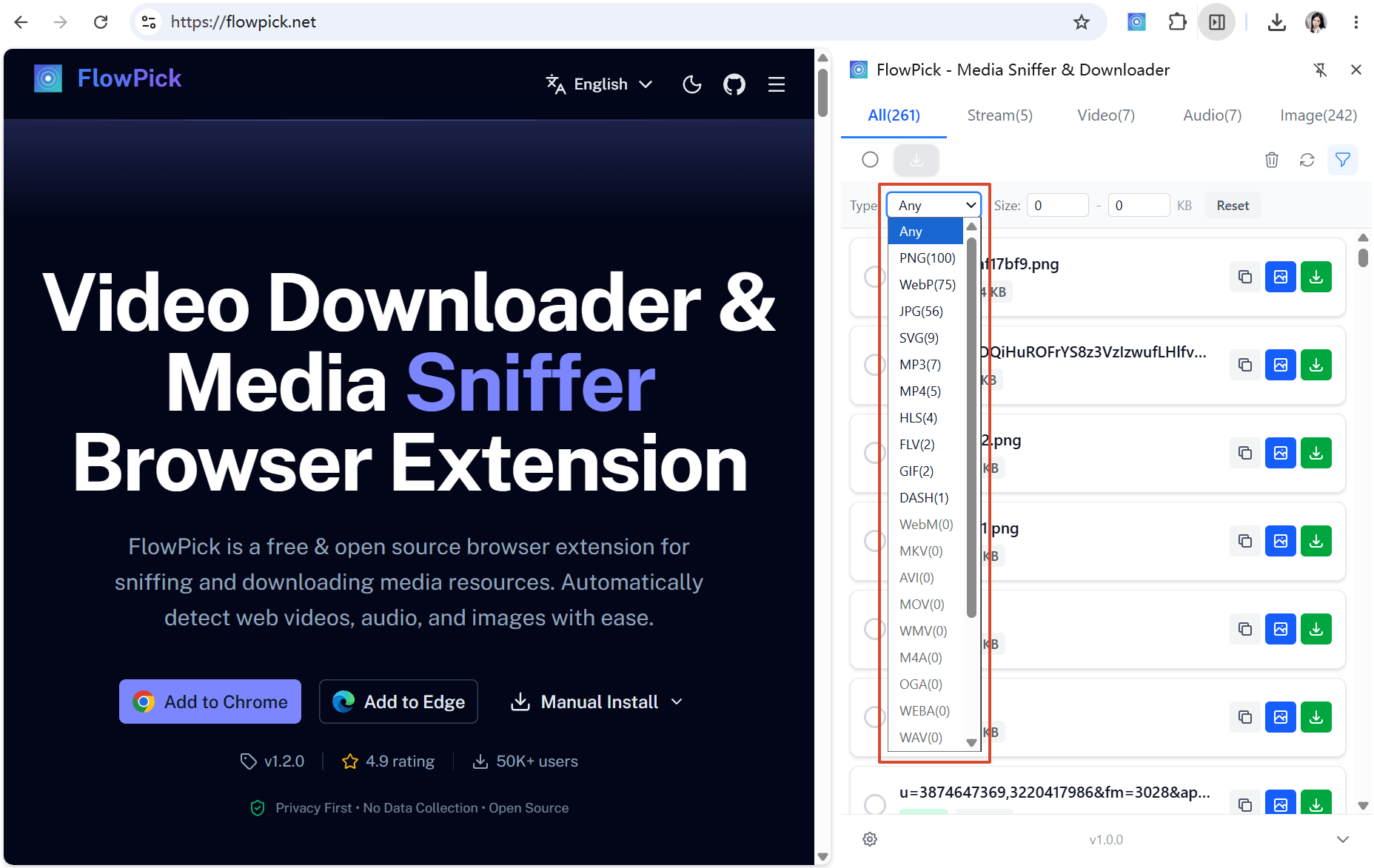Choose JPG(56) from the type list
1374x868 pixels.
925,312
